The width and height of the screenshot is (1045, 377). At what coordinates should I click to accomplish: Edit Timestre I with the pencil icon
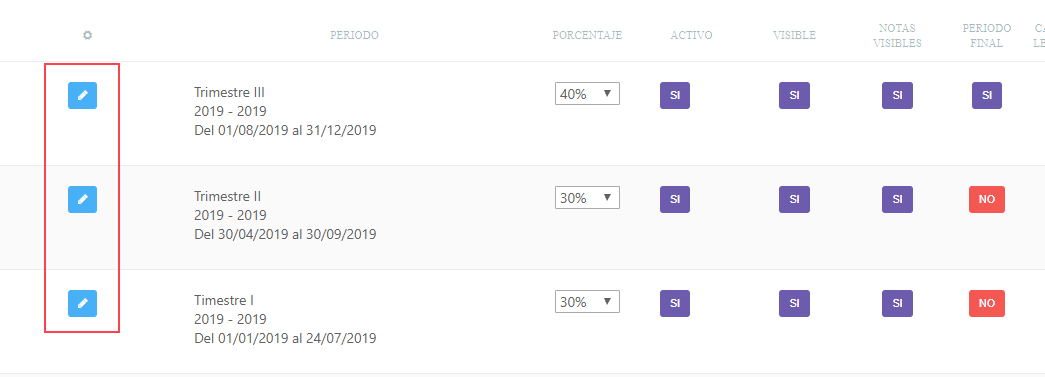point(83,303)
